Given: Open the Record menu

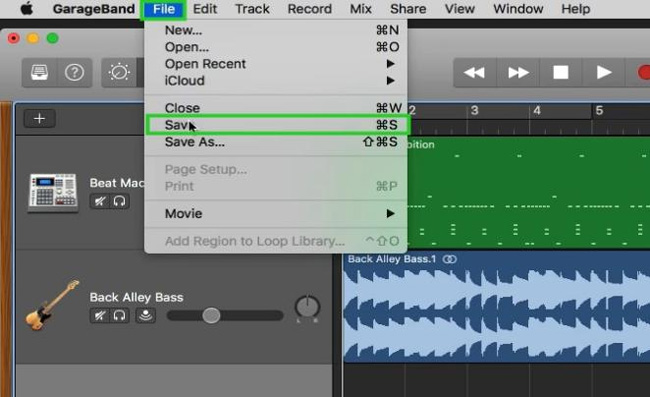Looking at the screenshot, I should coord(310,9).
